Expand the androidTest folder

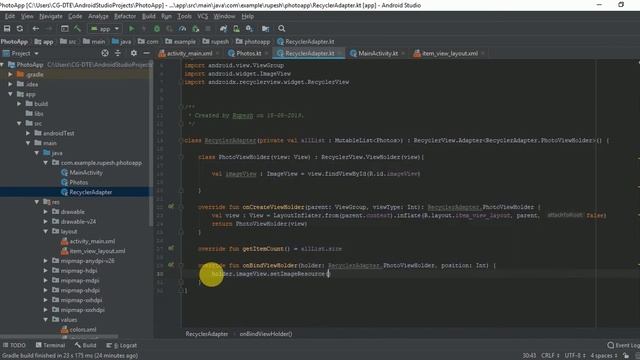pos(28,133)
